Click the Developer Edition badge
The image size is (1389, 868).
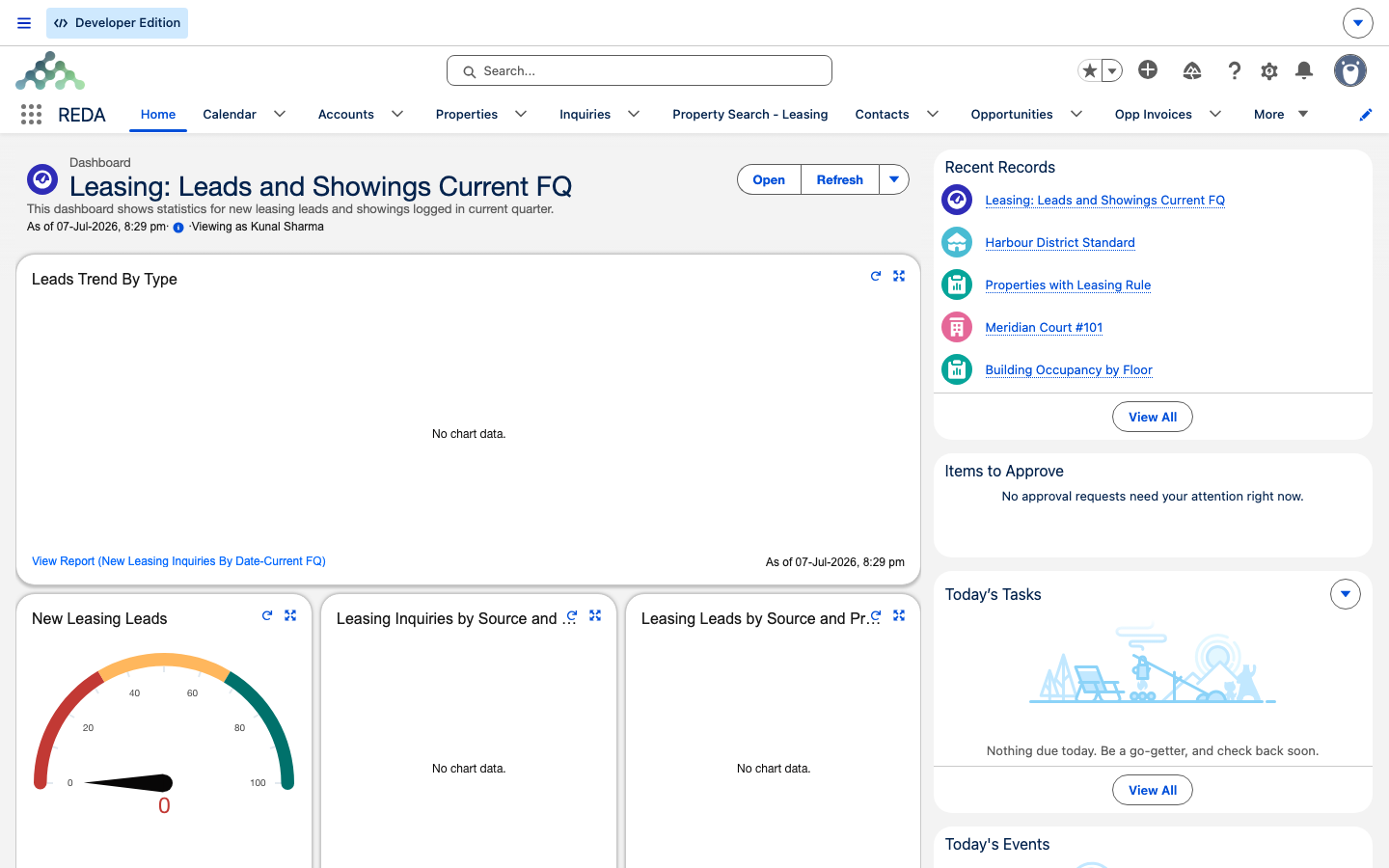pyautogui.click(x=118, y=23)
